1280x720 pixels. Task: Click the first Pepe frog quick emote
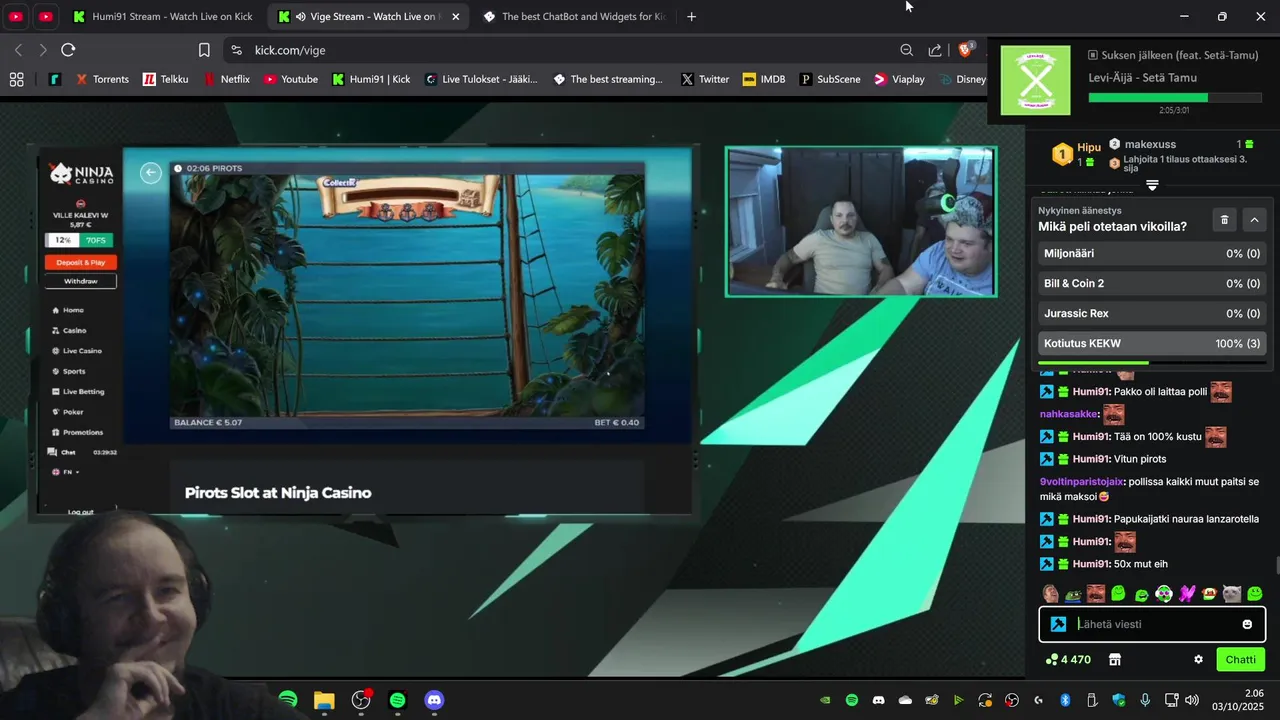point(1073,594)
